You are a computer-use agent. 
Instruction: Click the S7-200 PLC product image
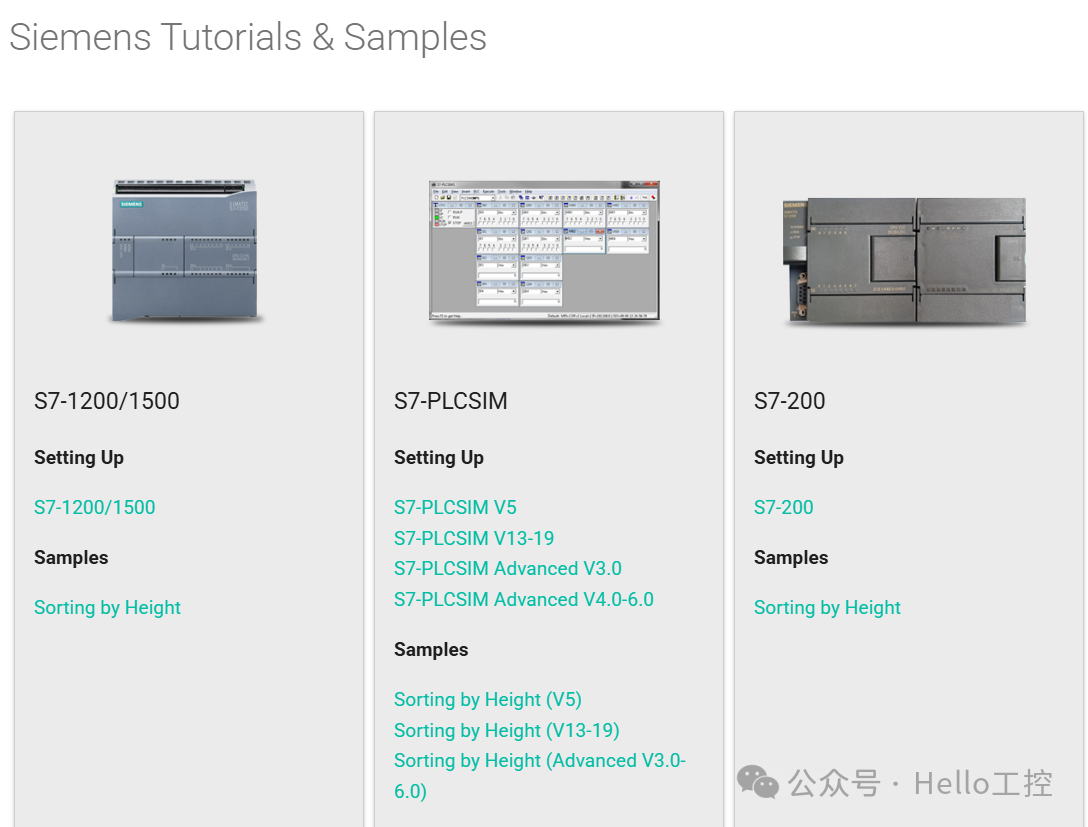click(904, 261)
